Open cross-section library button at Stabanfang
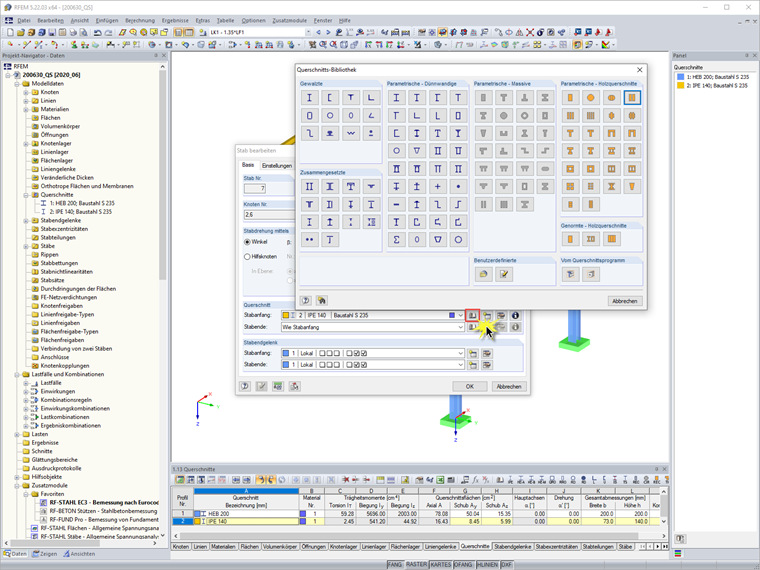This screenshot has height=570, width=760. (x=472, y=315)
